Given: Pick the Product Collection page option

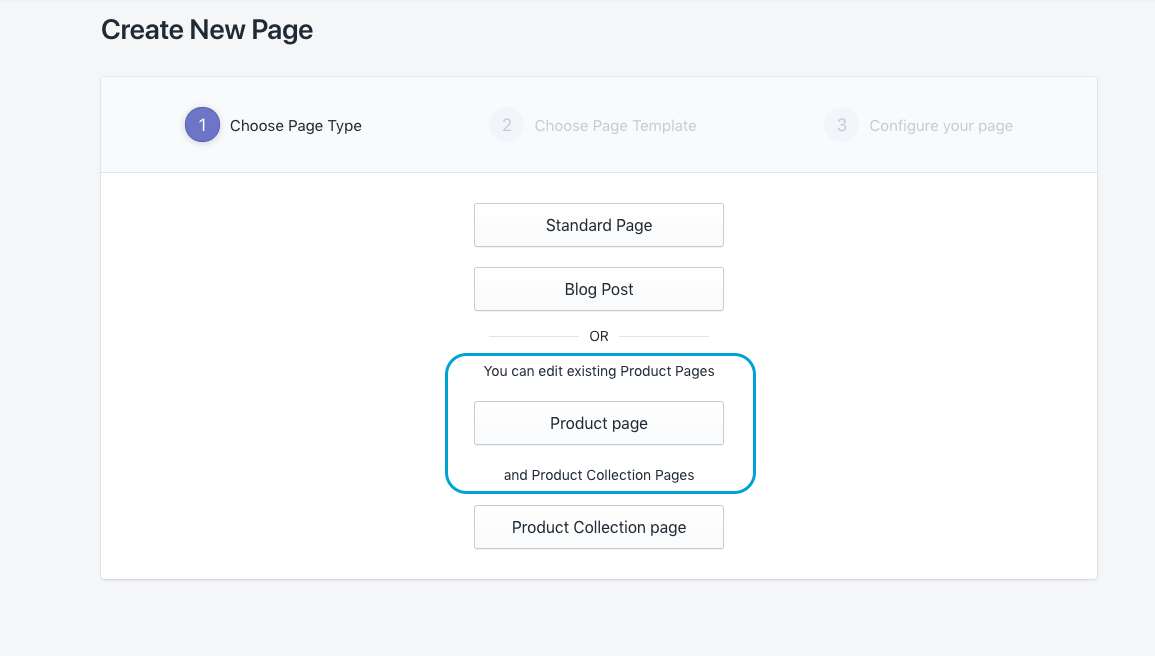Looking at the screenshot, I should [599, 527].
